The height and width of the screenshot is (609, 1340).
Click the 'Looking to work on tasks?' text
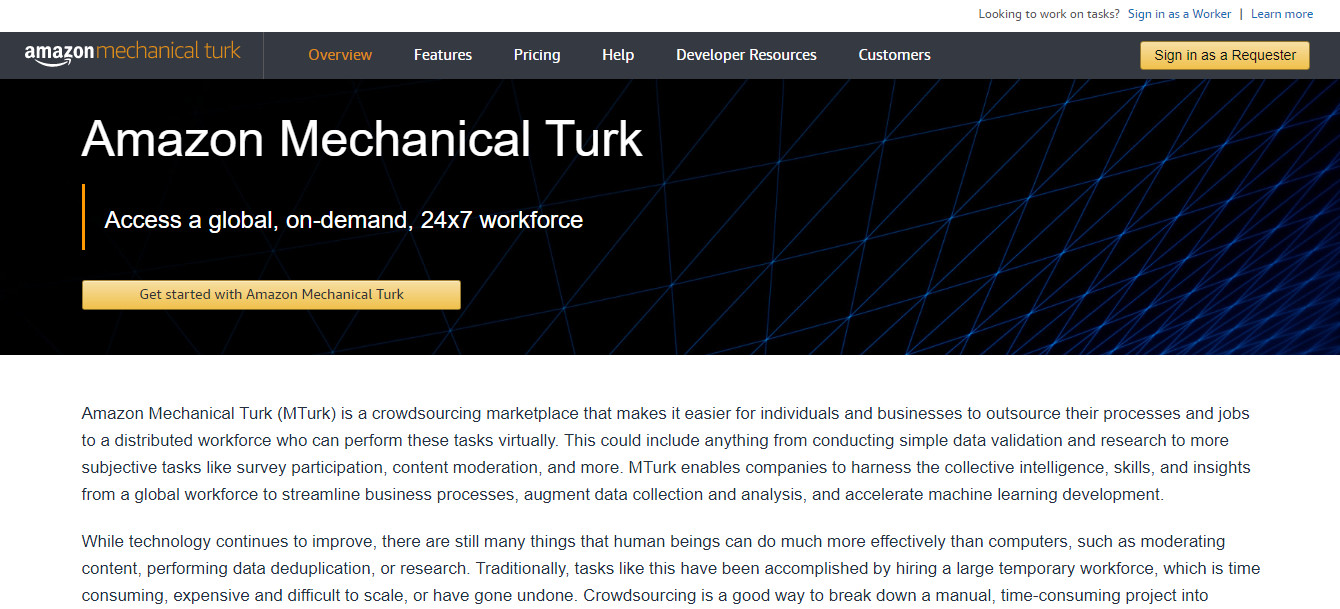1049,14
